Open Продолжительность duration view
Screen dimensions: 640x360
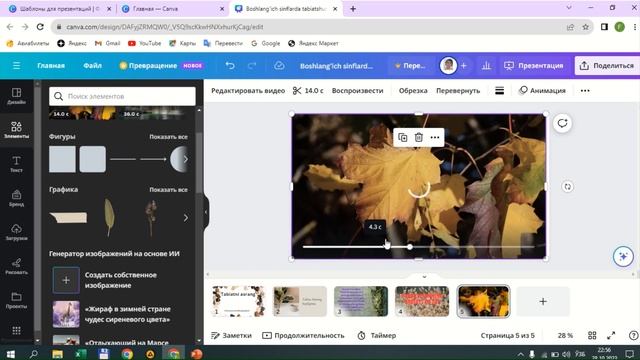click(303, 336)
